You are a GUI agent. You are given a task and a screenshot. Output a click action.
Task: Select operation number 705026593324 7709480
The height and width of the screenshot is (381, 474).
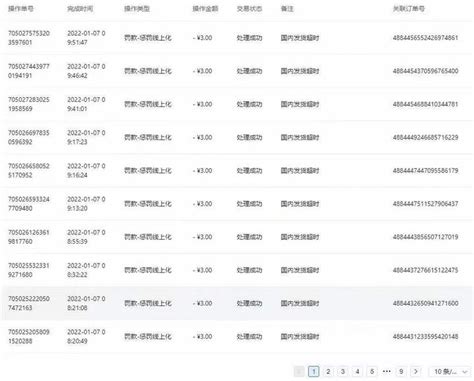[29, 204]
